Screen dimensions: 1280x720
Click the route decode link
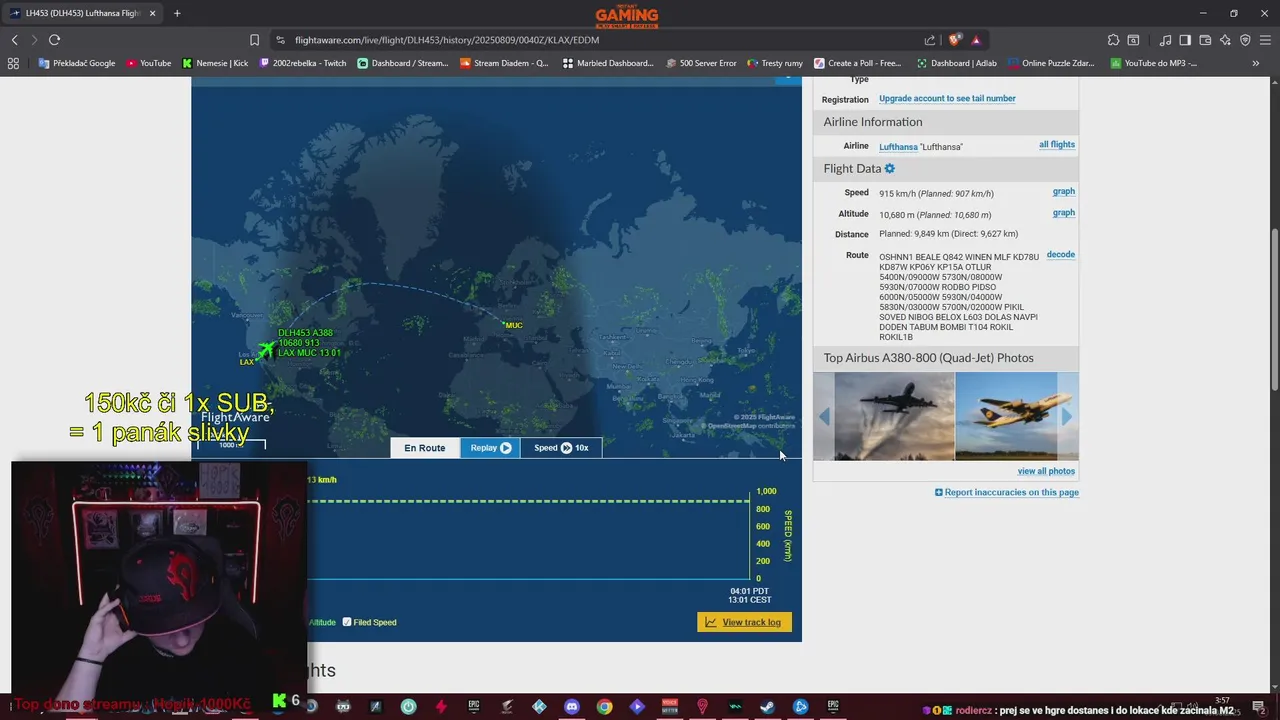(x=1061, y=255)
